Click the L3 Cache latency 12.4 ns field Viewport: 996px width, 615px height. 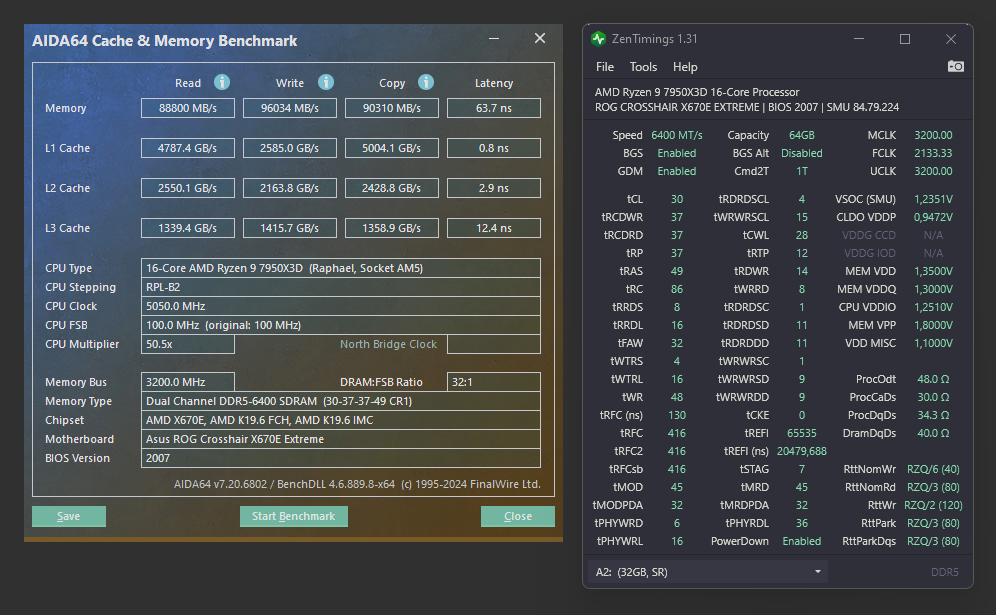tap(494, 228)
